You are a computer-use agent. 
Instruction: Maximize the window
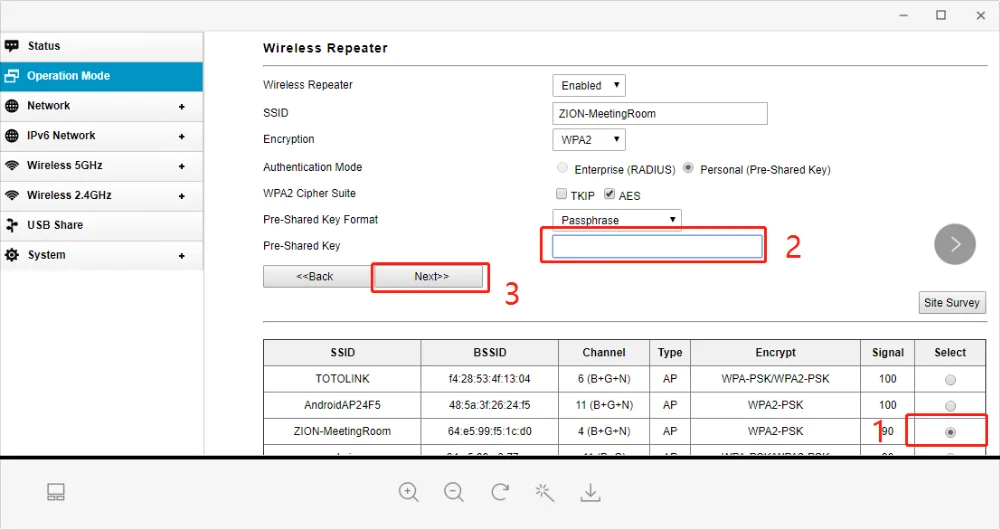point(941,15)
